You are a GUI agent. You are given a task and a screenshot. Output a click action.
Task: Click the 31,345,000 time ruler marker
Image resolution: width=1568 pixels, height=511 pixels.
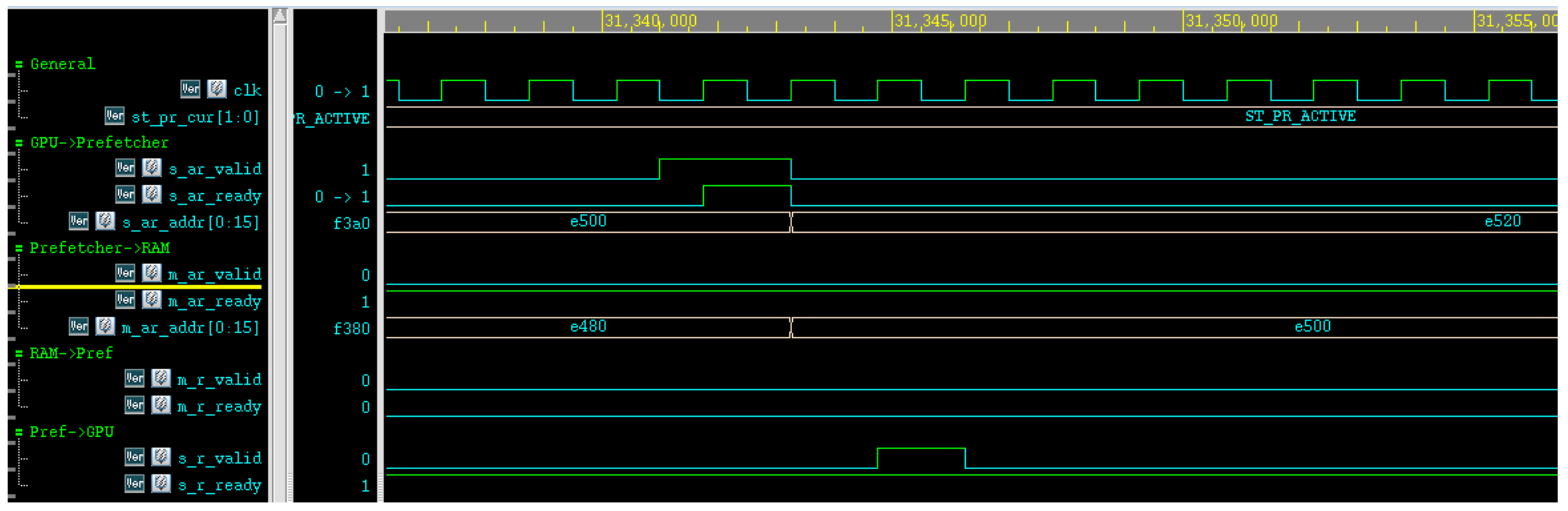[941, 21]
